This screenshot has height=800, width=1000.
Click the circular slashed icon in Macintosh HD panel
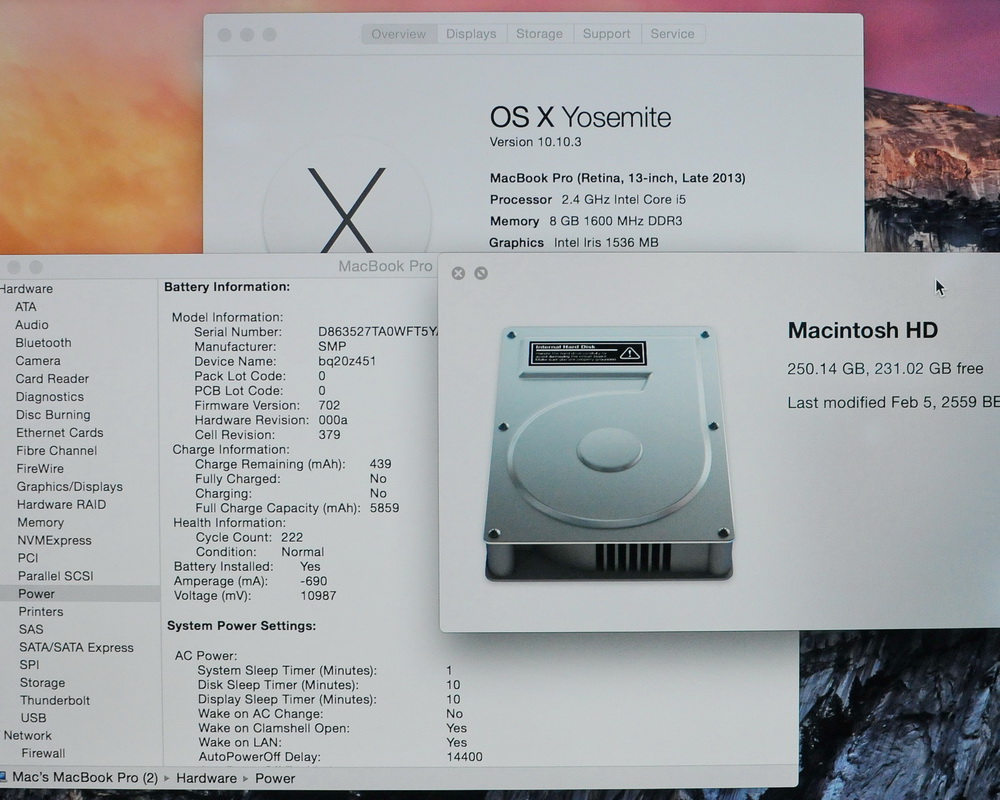pyautogui.click(x=481, y=273)
